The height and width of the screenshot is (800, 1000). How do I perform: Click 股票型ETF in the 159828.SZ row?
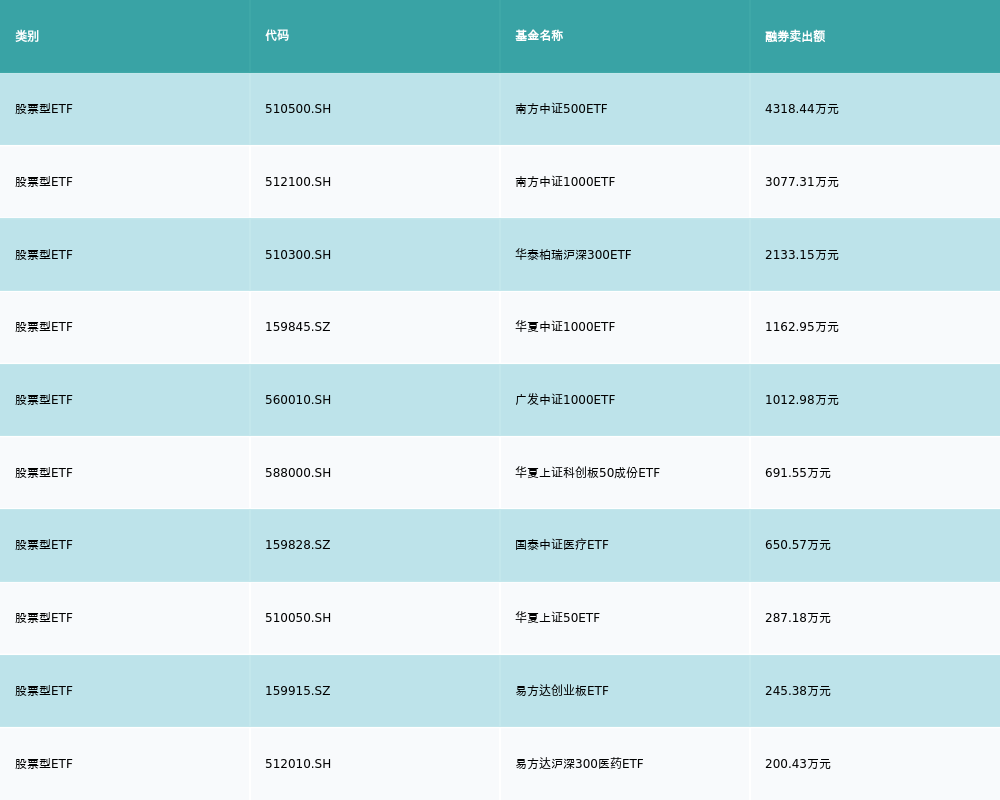pos(44,545)
